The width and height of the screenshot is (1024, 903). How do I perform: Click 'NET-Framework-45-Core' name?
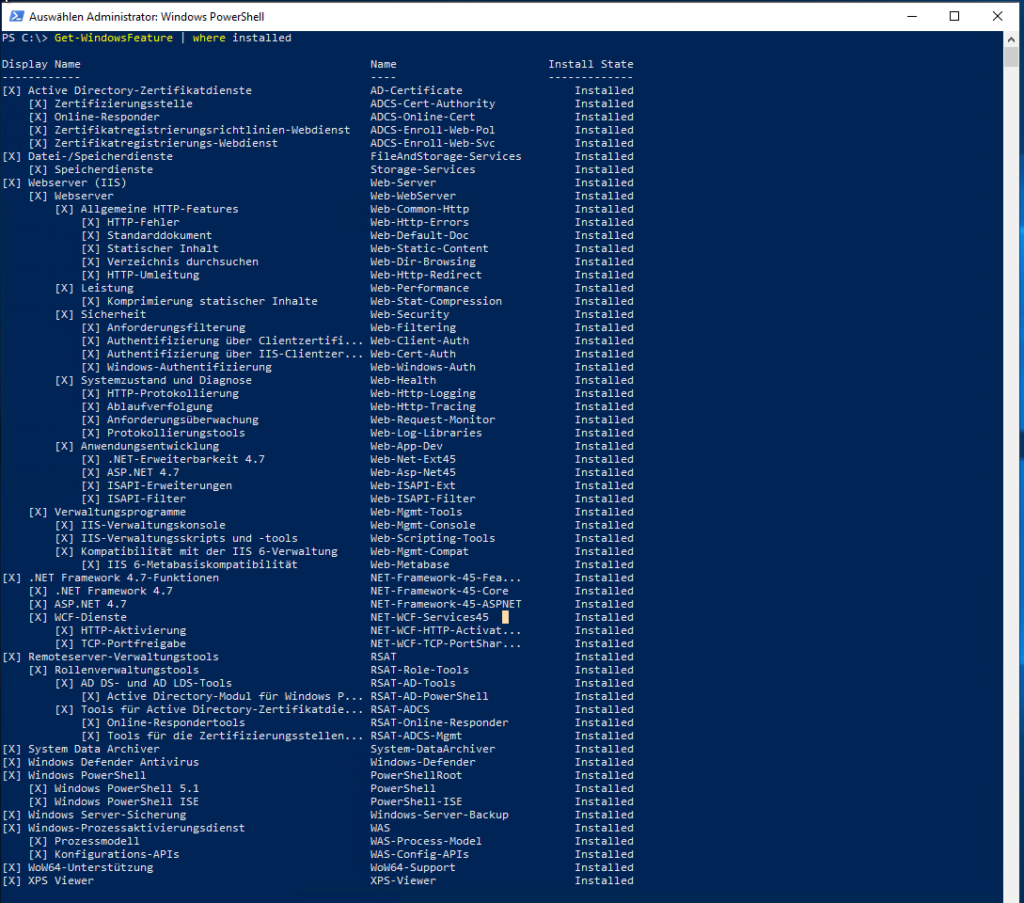point(440,591)
